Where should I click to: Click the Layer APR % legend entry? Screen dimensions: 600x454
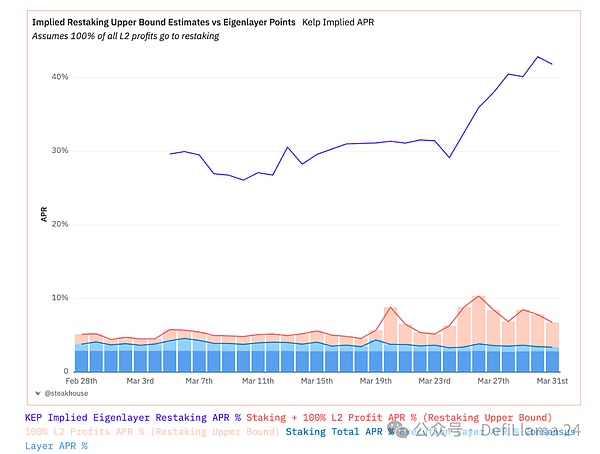pyautogui.click(x=55, y=446)
